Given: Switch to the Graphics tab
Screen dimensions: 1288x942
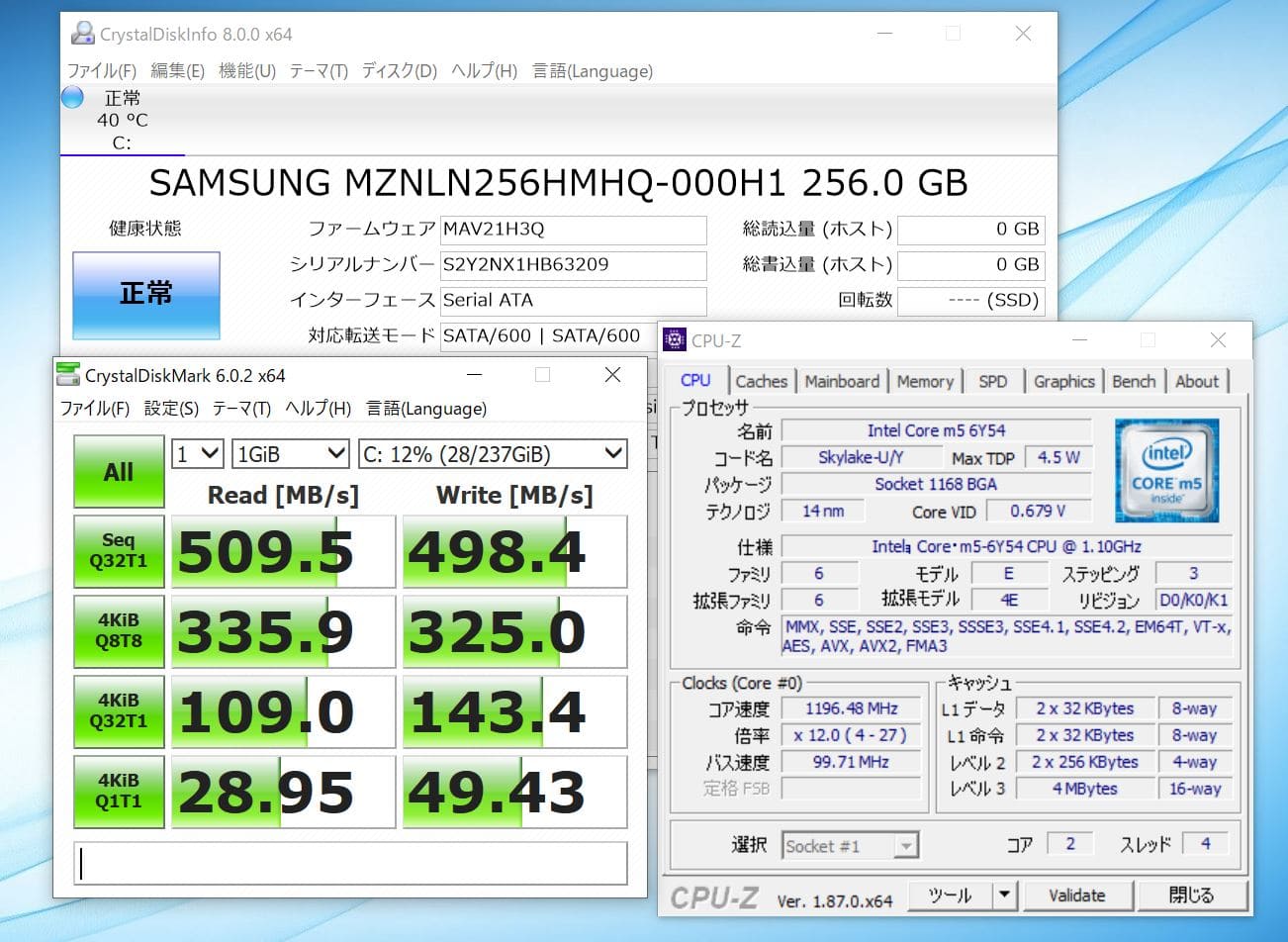Looking at the screenshot, I should (x=1063, y=381).
